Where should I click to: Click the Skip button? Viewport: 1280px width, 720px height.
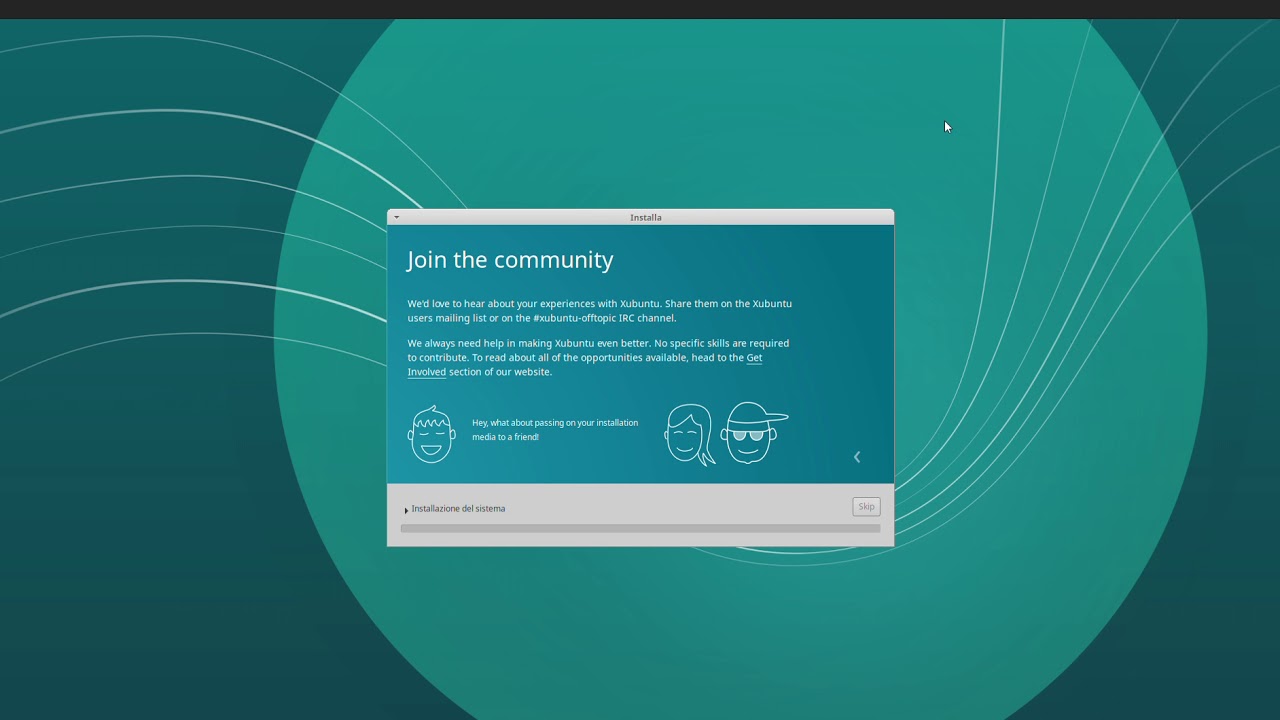(x=866, y=507)
